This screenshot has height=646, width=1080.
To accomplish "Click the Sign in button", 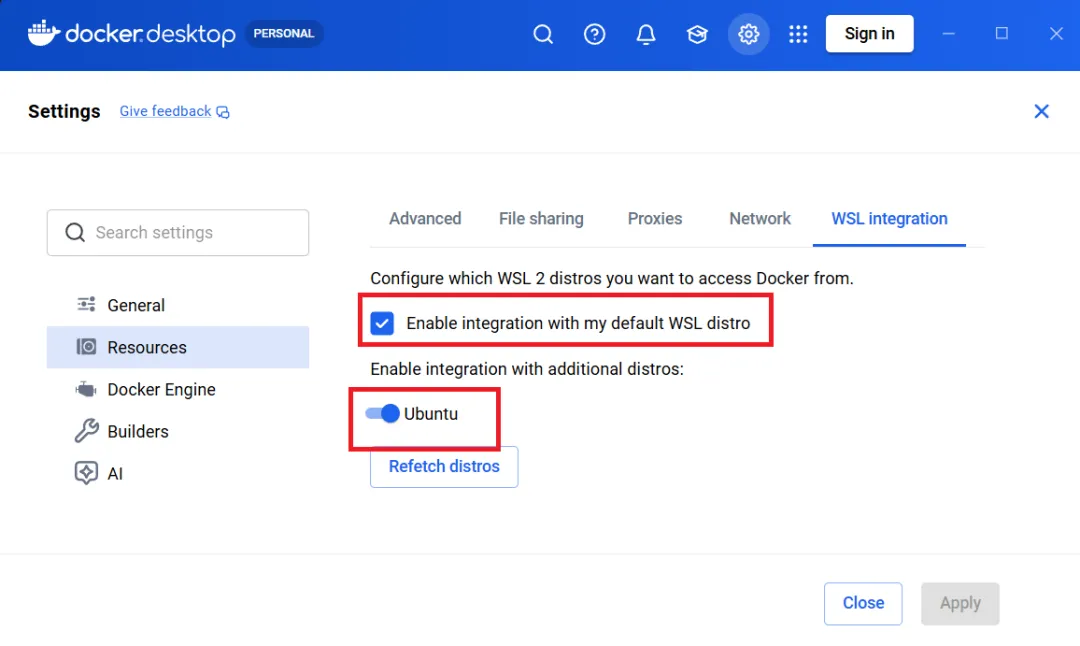I will [869, 34].
